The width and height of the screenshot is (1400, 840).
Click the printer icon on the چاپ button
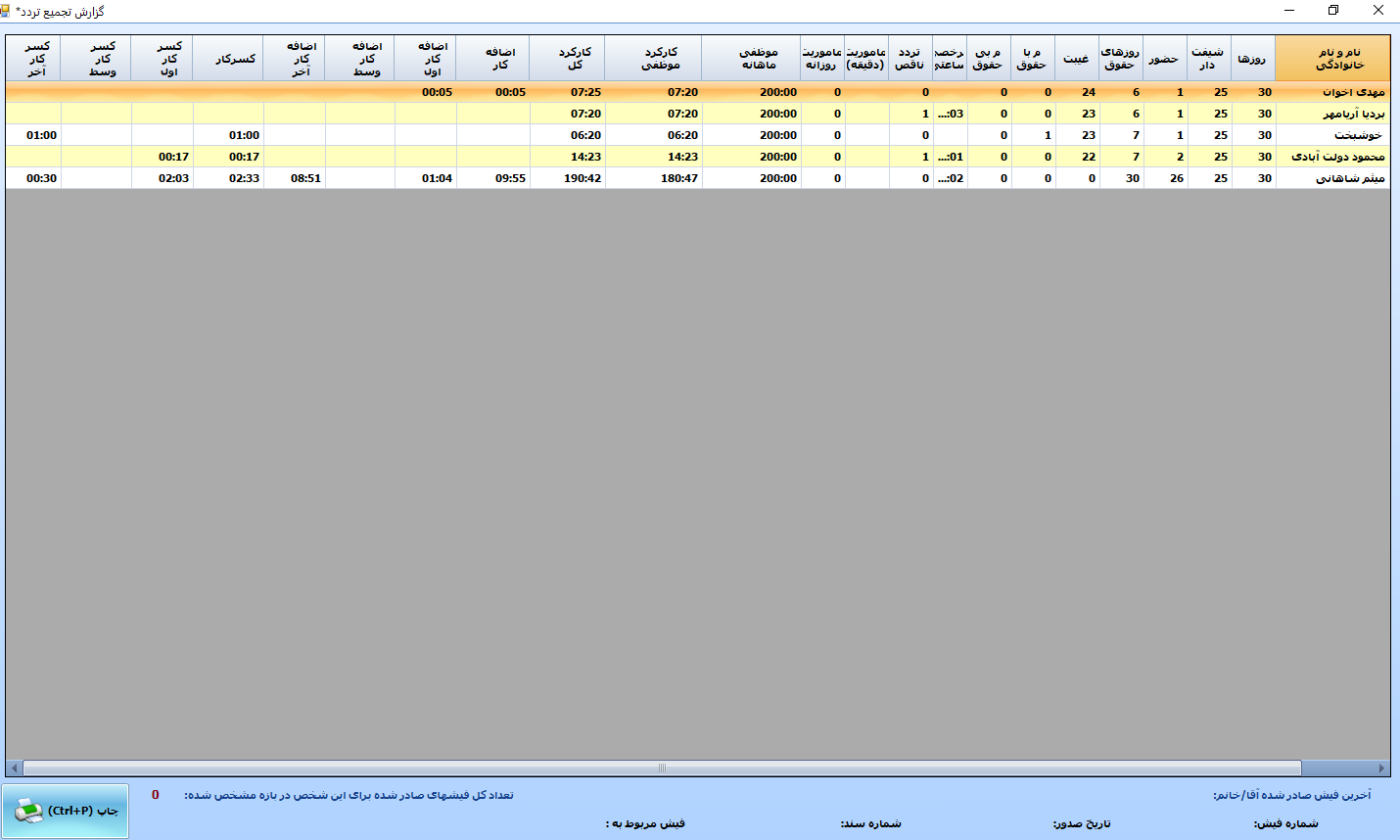coord(29,811)
